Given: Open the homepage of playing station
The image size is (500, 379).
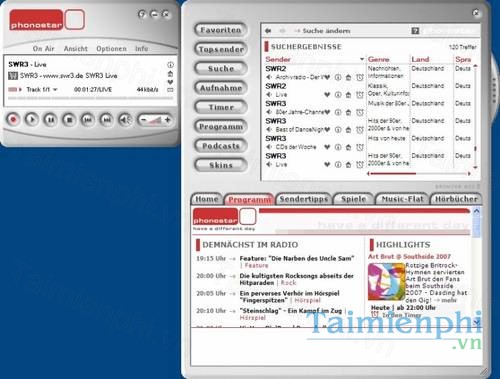Looking at the screenshot, I should (170, 74).
